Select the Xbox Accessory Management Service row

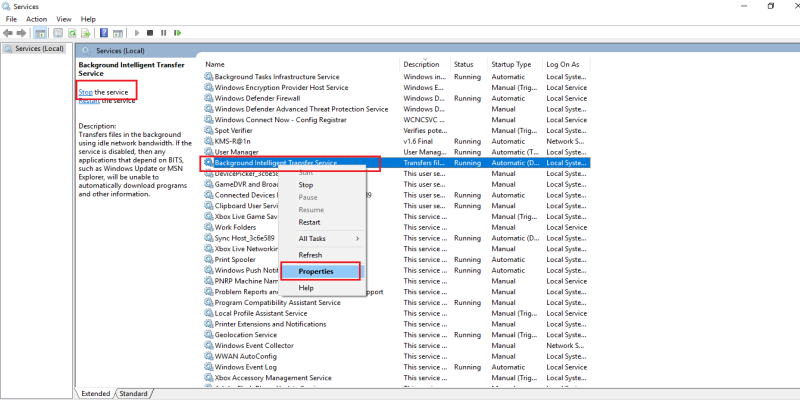coord(396,378)
